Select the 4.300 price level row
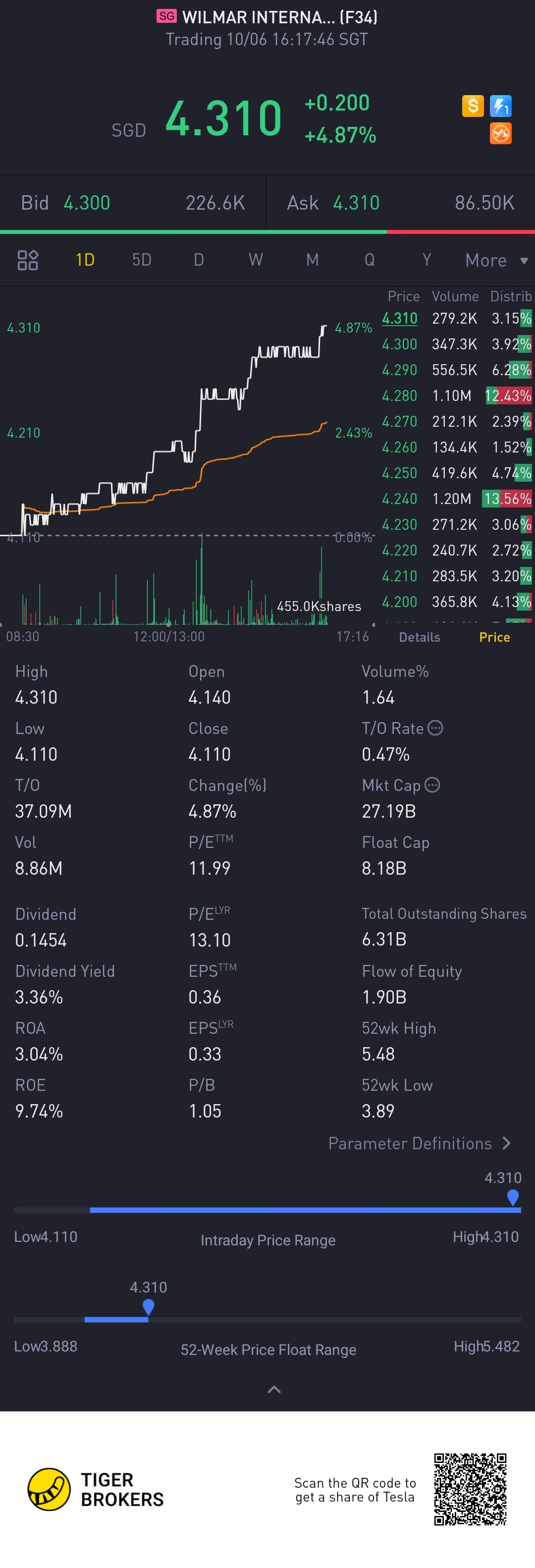The height and width of the screenshot is (1568, 535). coord(457,344)
